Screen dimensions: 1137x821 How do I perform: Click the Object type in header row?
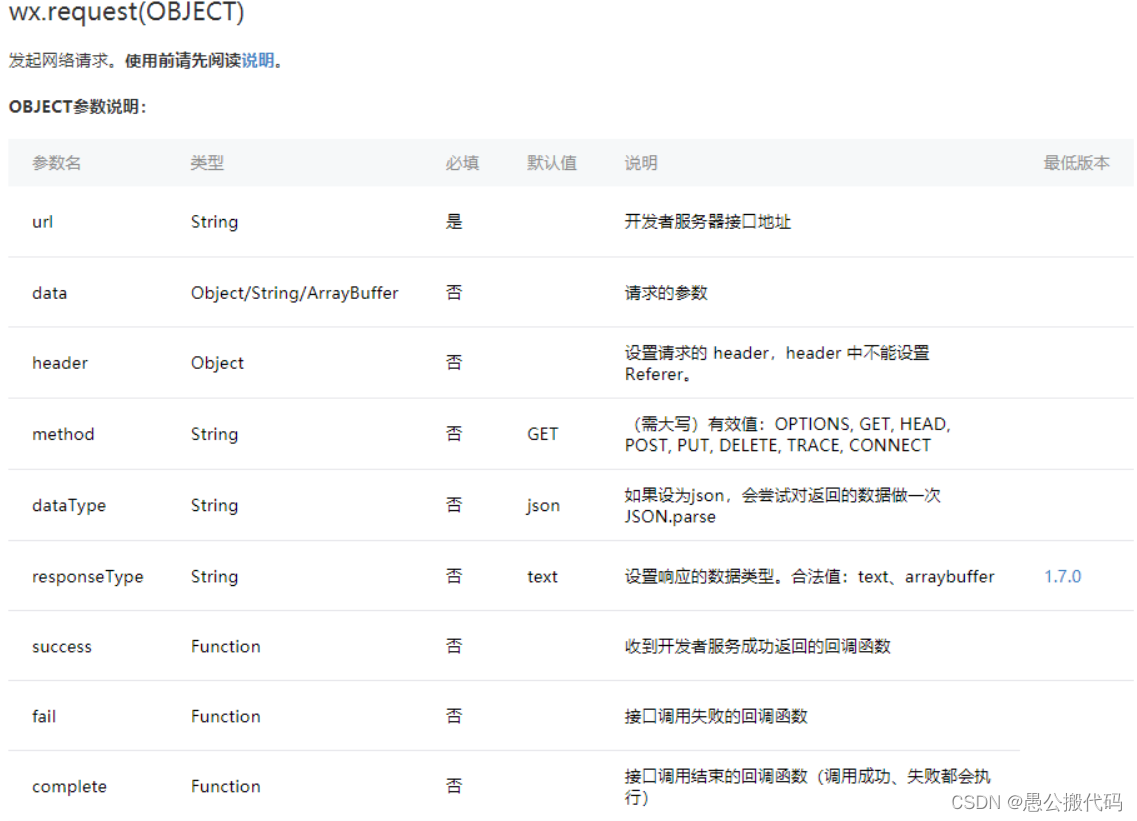pyautogui.click(x=218, y=363)
